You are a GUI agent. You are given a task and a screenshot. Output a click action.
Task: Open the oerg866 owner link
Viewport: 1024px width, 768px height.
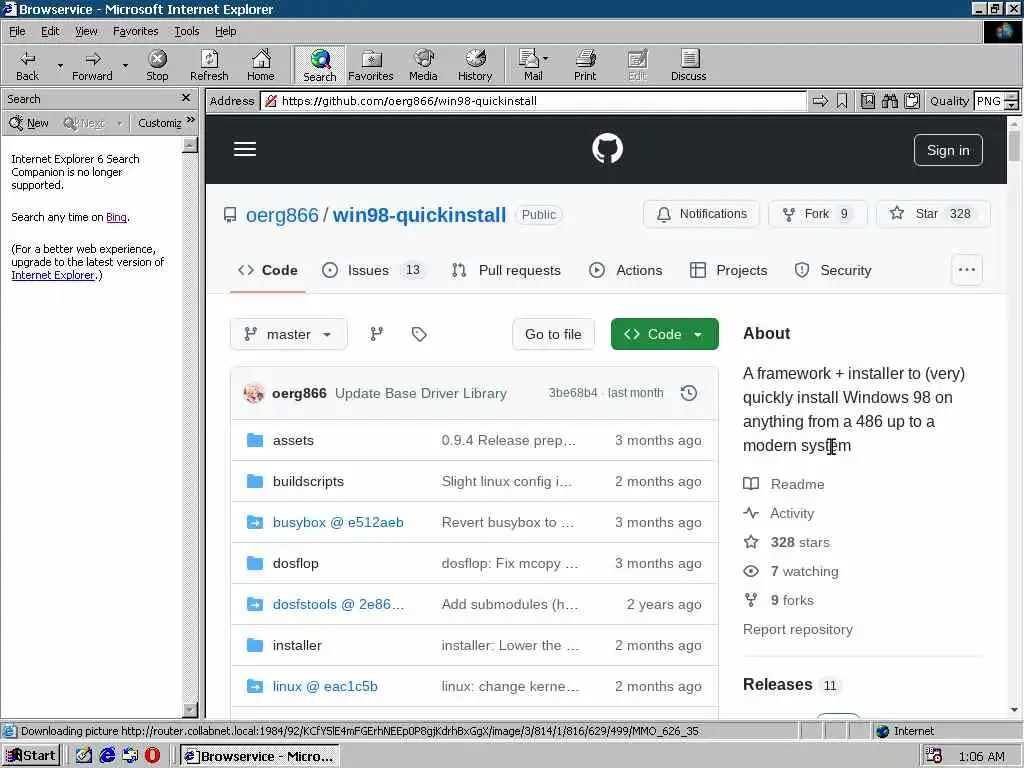[x=282, y=215]
